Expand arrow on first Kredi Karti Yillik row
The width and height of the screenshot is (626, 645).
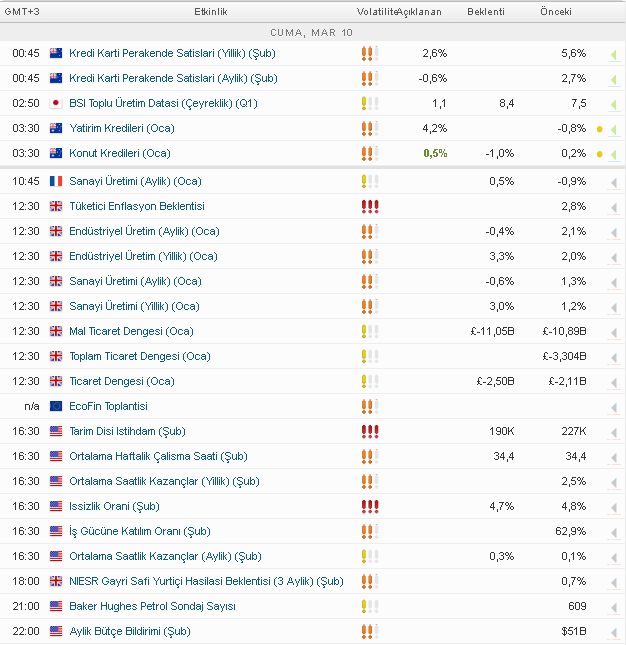612,54
